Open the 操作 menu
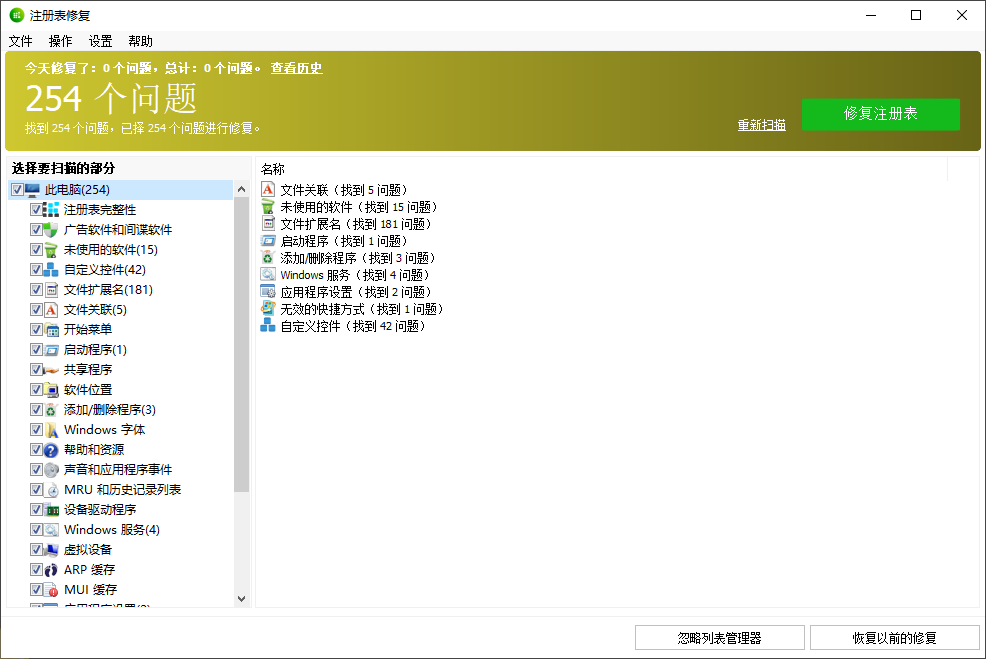This screenshot has height=659, width=986. (x=60, y=41)
